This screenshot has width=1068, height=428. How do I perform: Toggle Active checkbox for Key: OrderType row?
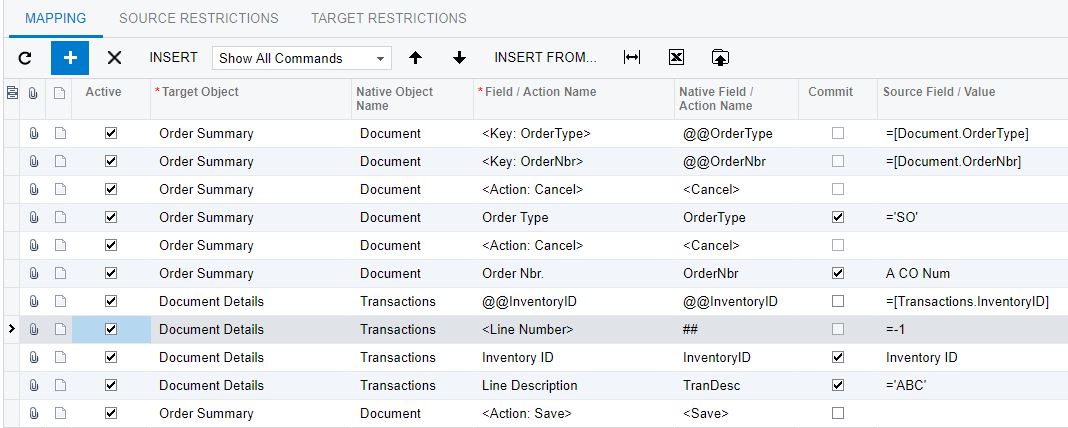coord(111,133)
